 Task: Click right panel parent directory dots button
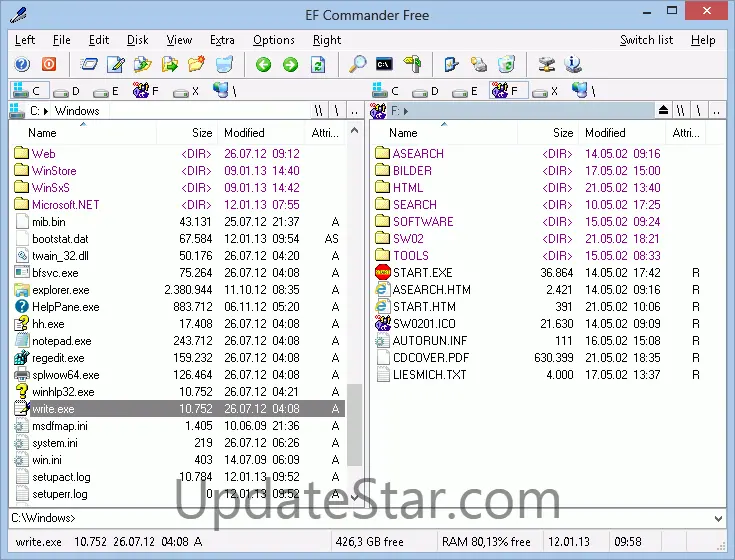716,111
